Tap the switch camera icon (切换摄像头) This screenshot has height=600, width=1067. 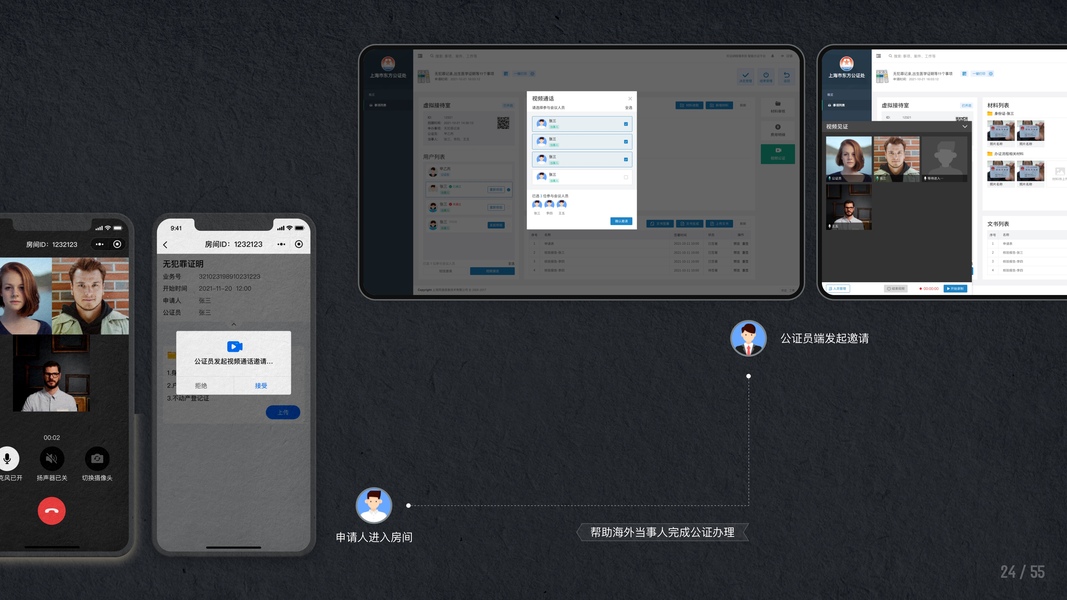pyautogui.click(x=97, y=459)
